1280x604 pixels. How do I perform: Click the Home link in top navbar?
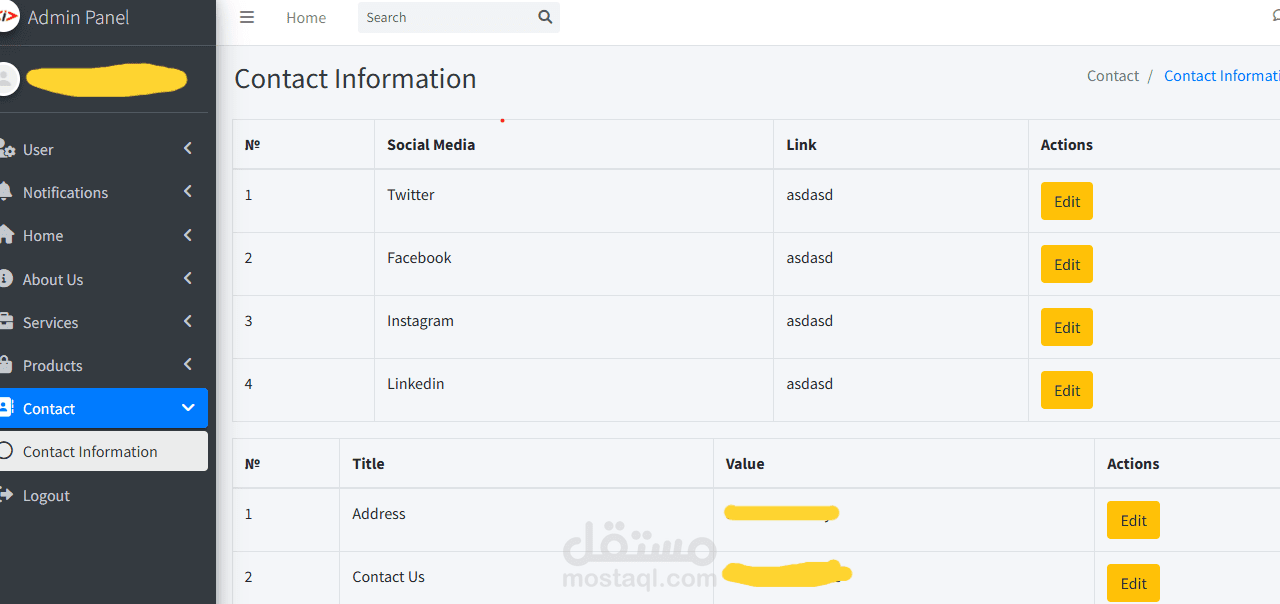point(306,18)
